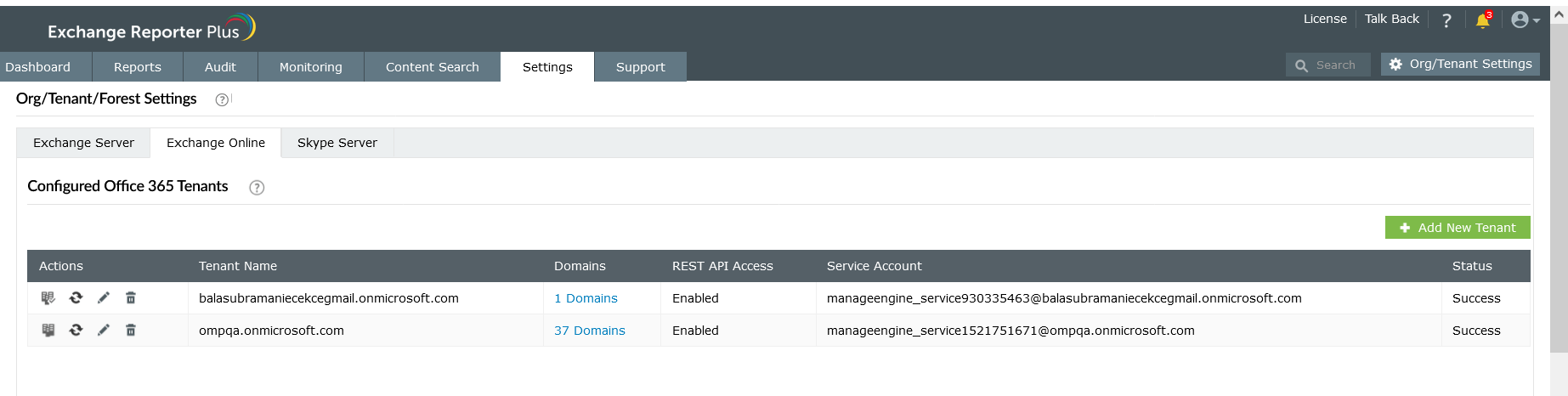The width and height of the screenshot is (1568, 396).
Task: Edit the balasubramaniecekcegmail tenant with pencil icon
Action: [x=104, y=297]
